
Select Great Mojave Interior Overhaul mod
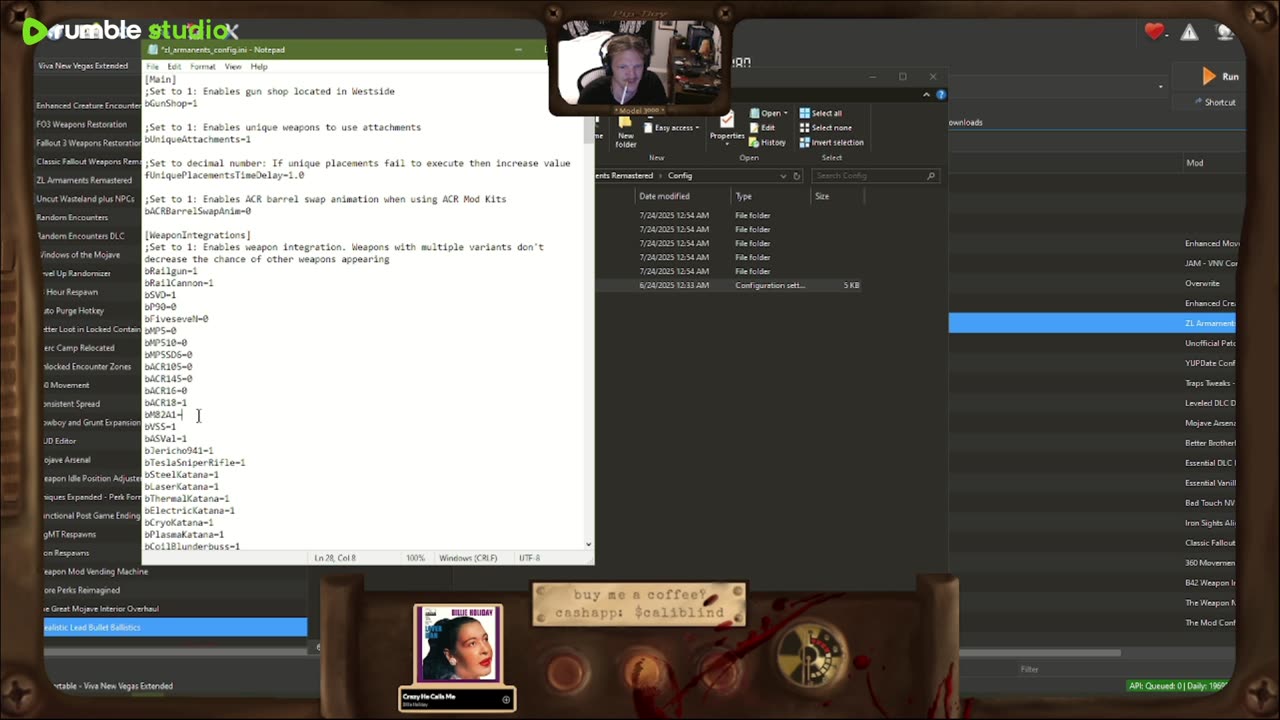(x=102, y=609)
